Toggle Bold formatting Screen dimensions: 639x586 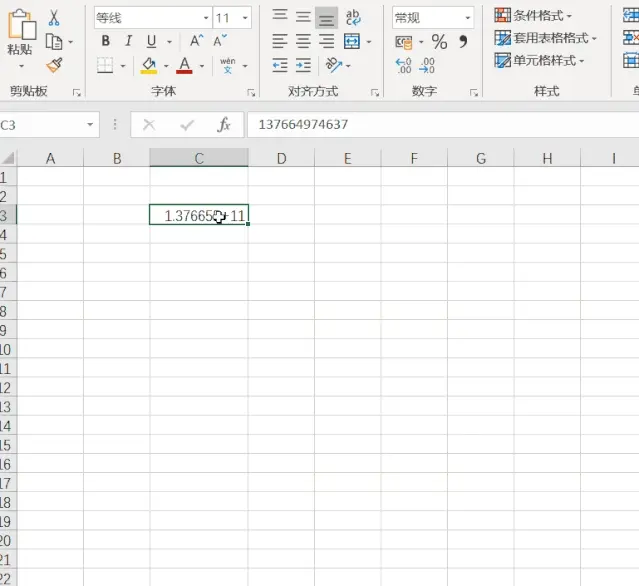(x=106, y=41)
